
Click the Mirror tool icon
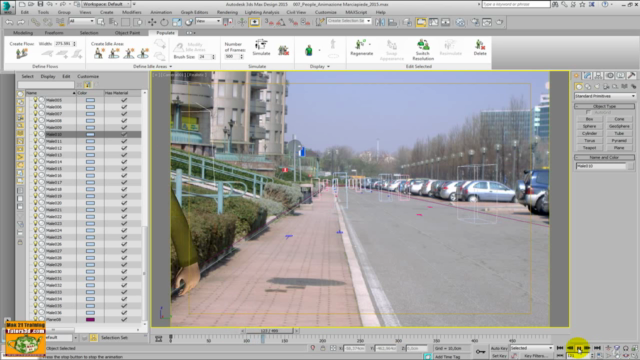380,22
